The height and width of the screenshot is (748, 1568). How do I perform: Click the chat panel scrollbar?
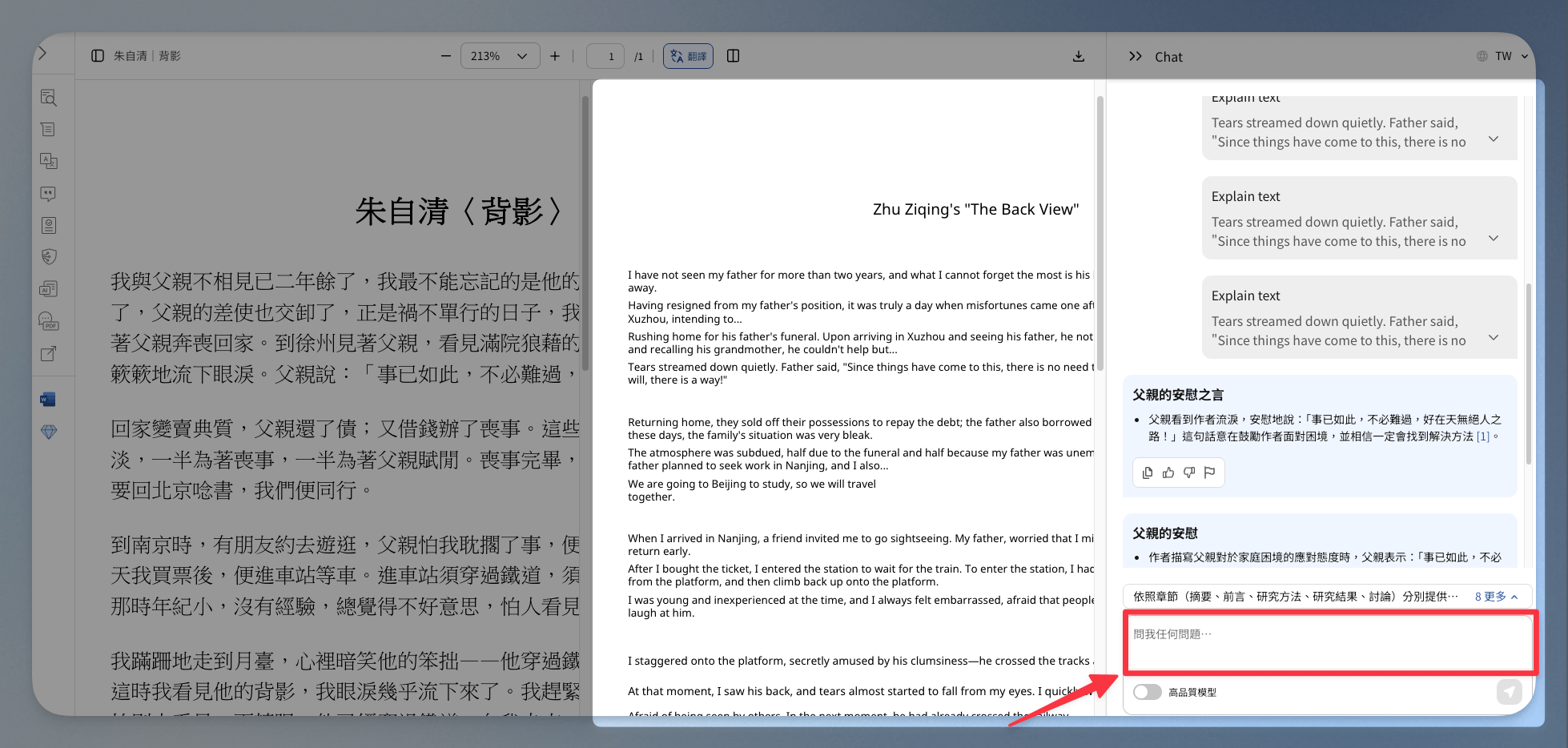[1529, 374]
